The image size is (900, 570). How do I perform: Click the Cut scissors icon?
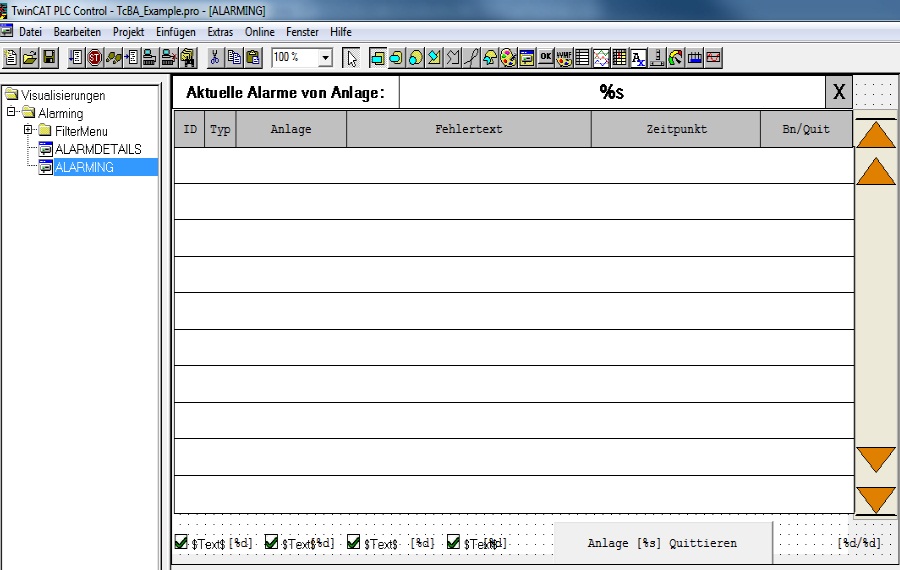coord(215,57)
